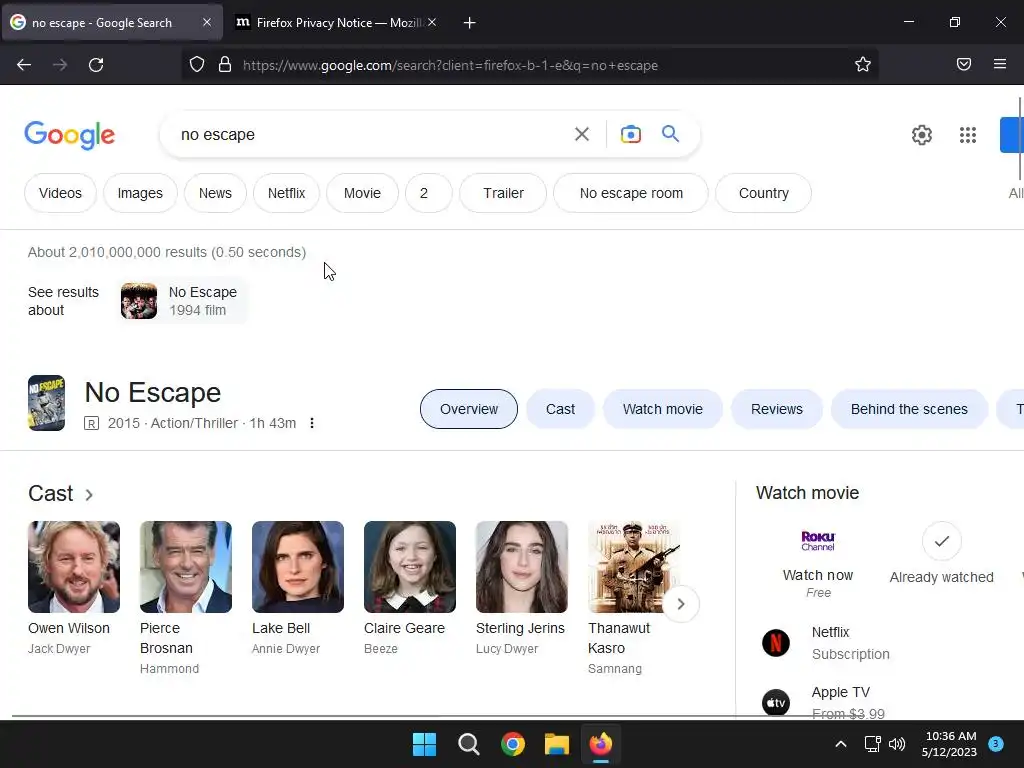Open Owen Wilson cast photo
The height and width of the screenshot is (768, 1024).
pos(74,567)
